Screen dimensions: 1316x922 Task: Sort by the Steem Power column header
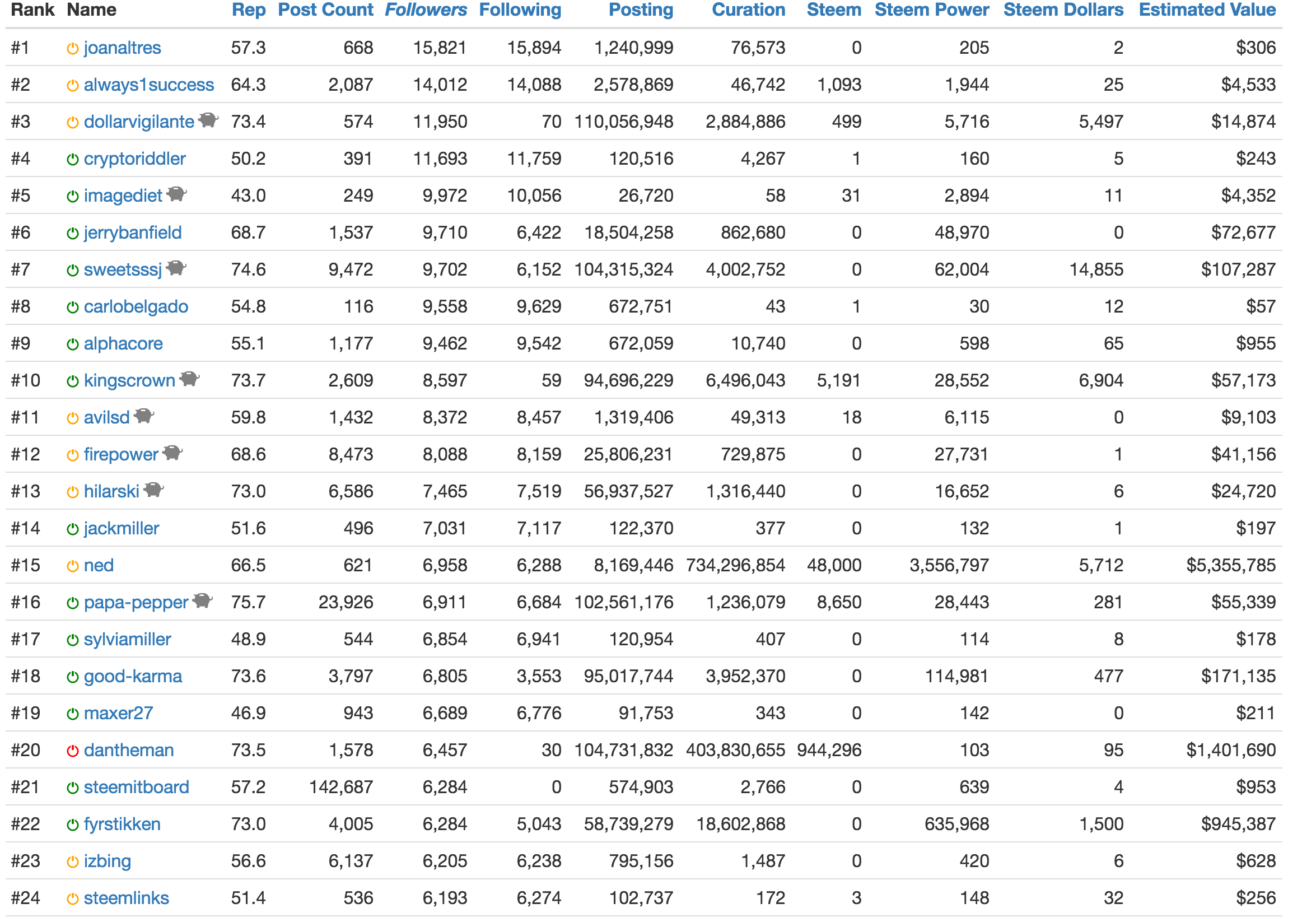(932, 10)
